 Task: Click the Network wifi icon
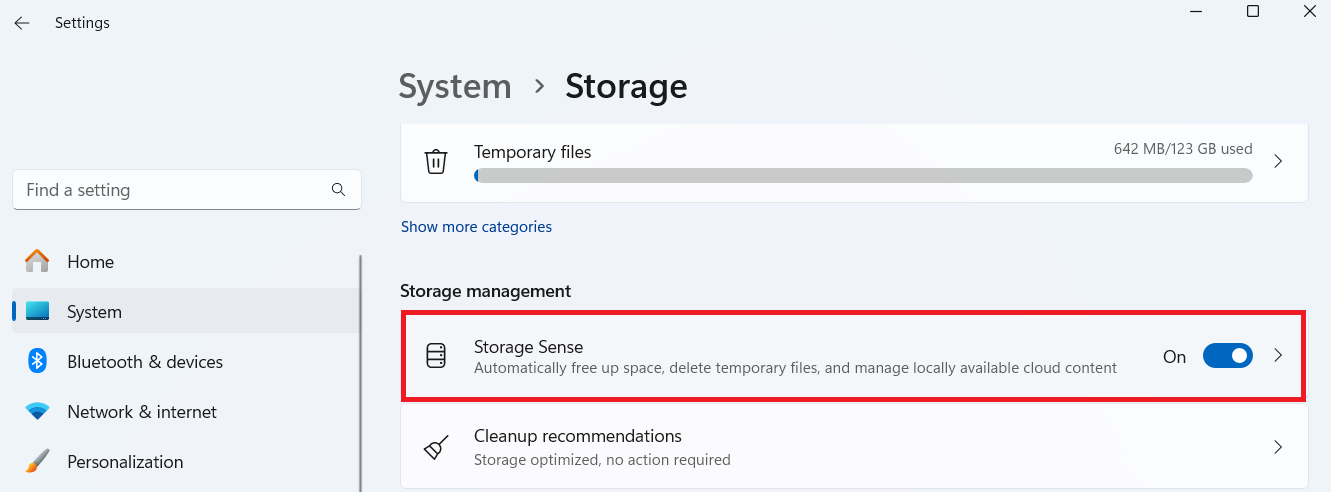tap(37, 412)
